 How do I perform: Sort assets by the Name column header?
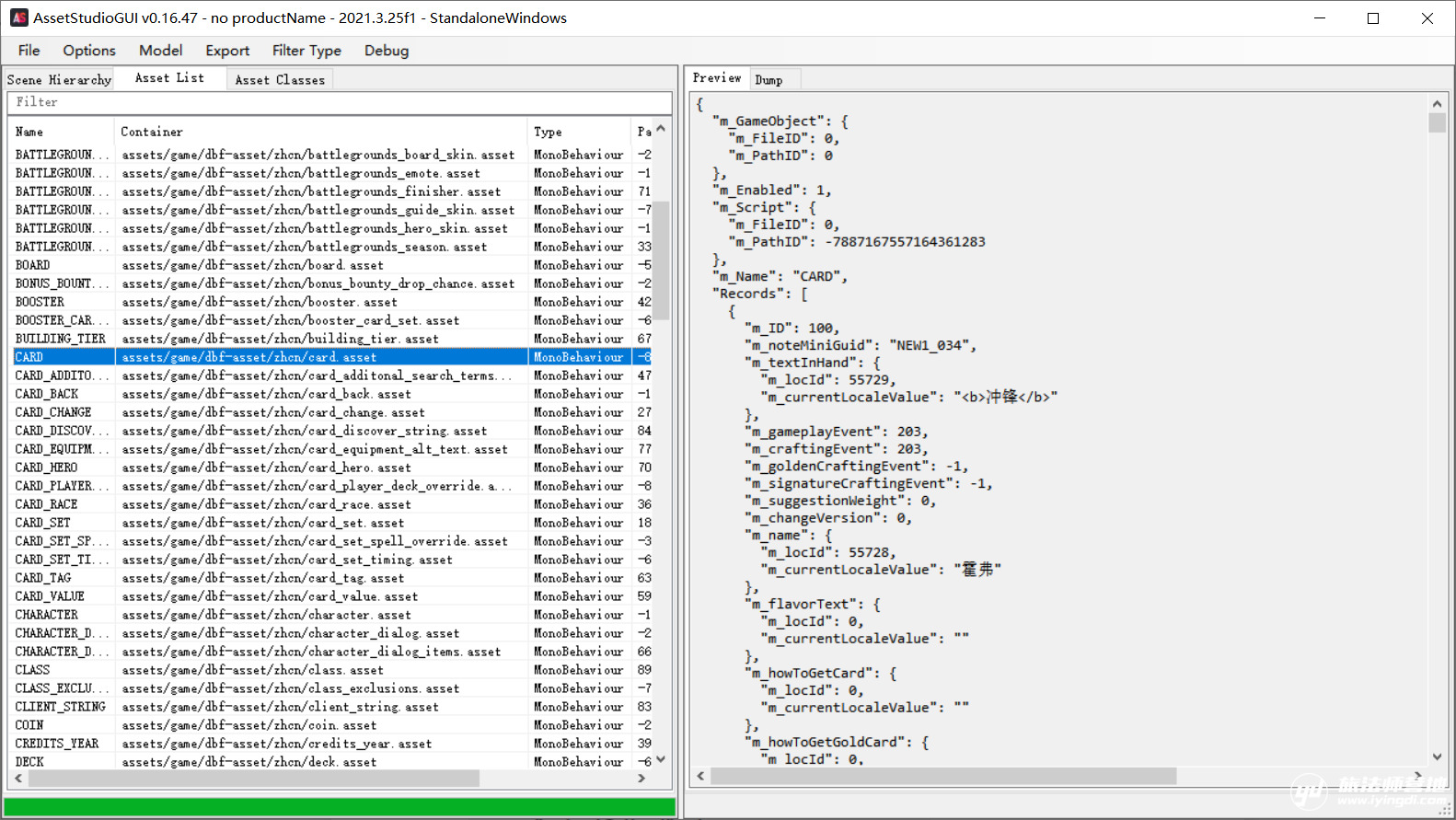coord(63,132)
